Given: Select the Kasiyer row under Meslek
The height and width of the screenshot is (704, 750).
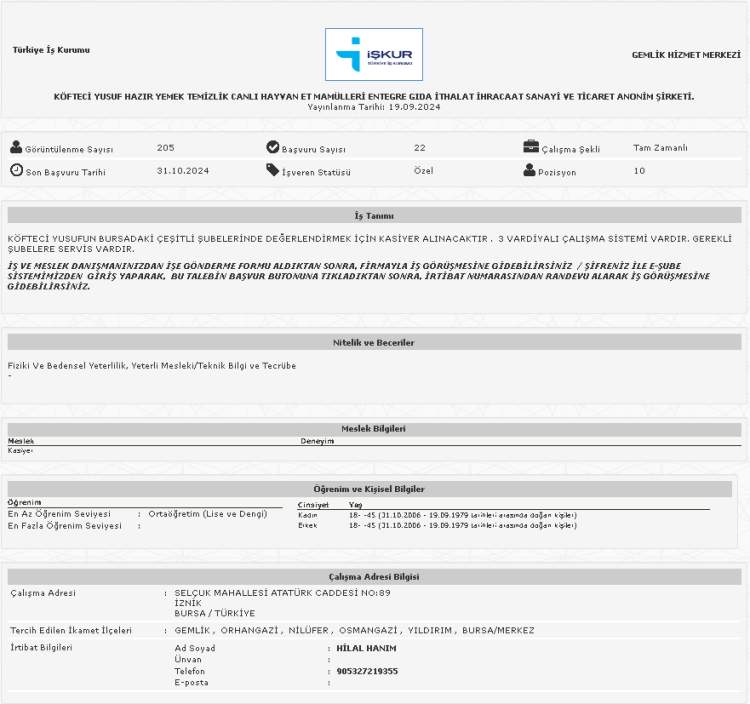Looking at the screenshot, I should pos(21,451).
